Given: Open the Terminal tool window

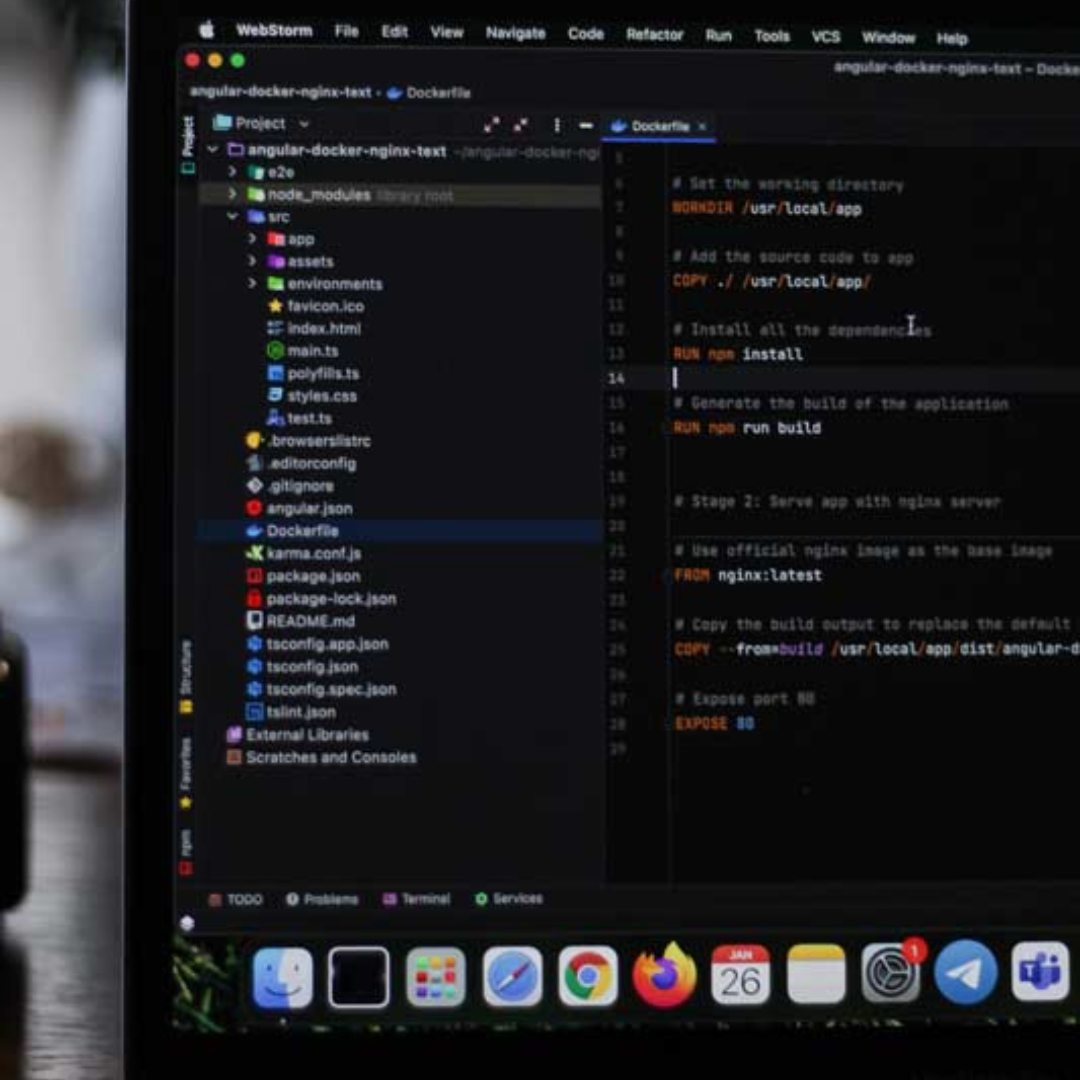Looking at the screenshot, I should (x=417, y=899).
